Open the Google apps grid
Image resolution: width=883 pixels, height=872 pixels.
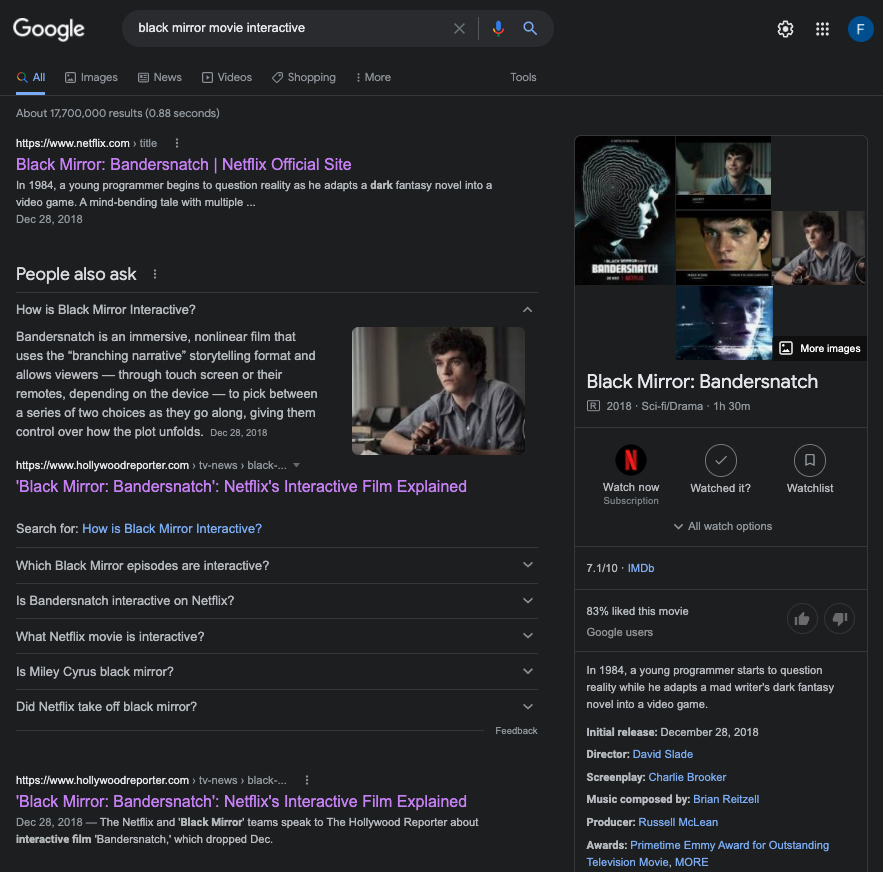pyautogui.click(x=822, y=29)
